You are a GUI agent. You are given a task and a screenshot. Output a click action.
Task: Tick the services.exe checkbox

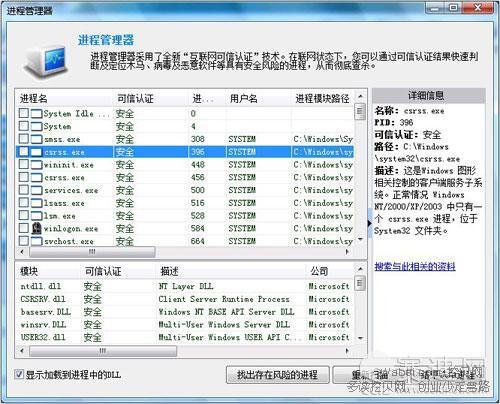click(x=24, y=190)
